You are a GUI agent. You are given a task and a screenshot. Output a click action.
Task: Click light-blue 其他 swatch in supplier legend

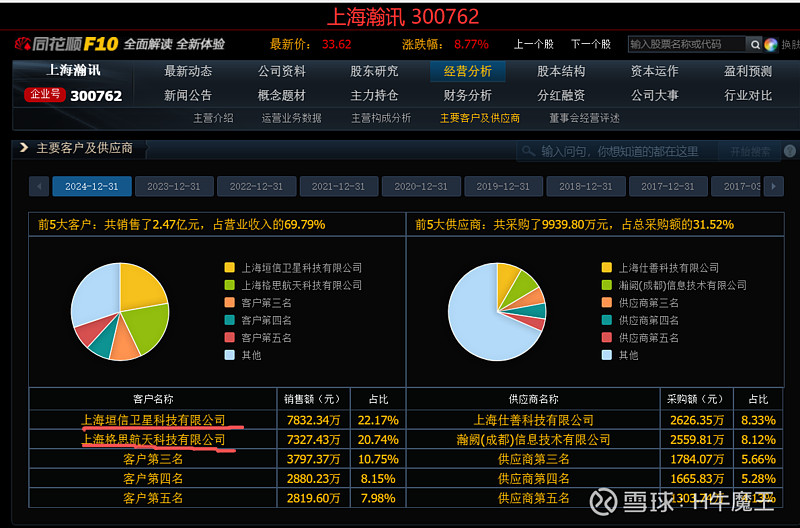[x=607, y=355]
